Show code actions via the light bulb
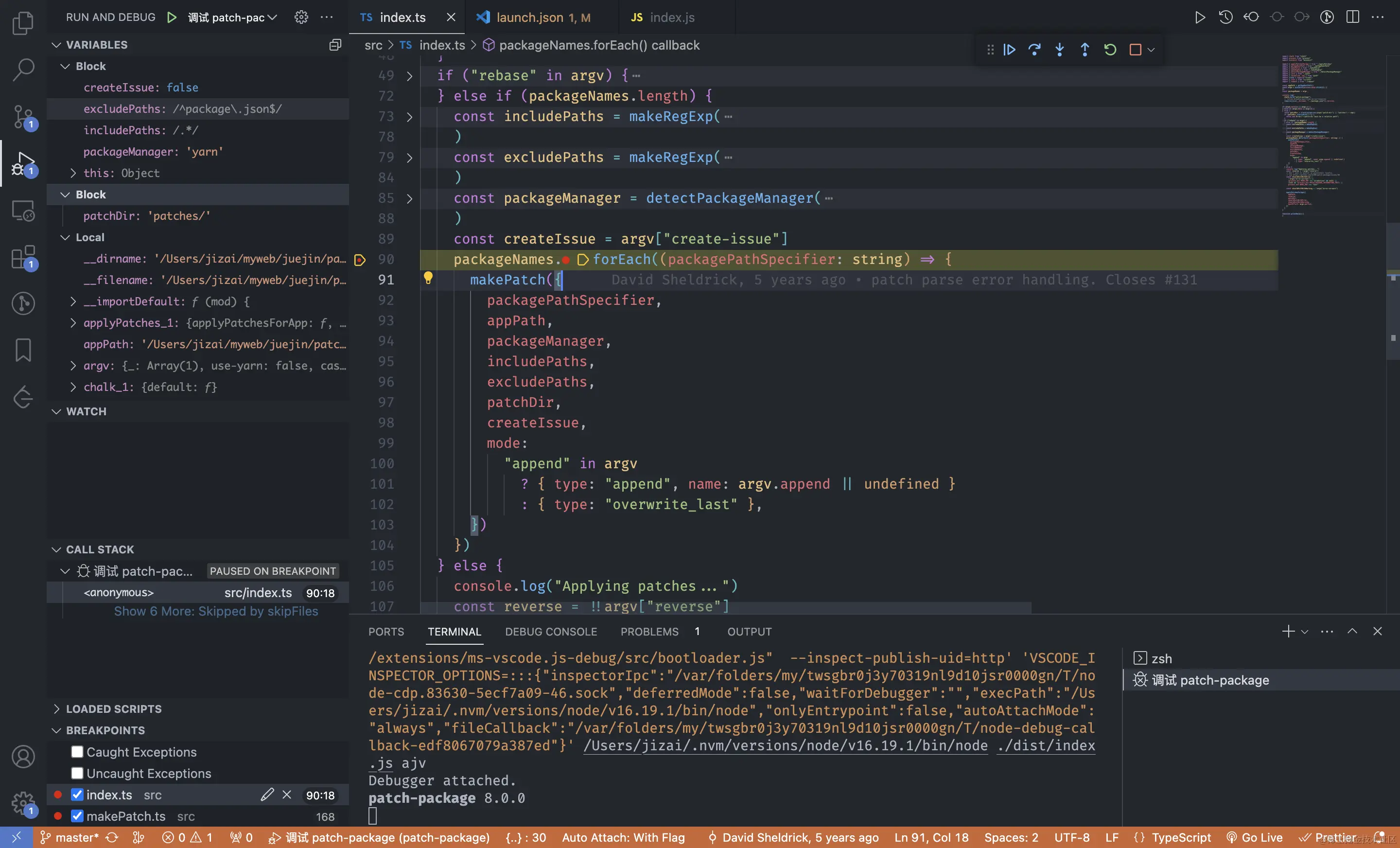 [428, 278]
